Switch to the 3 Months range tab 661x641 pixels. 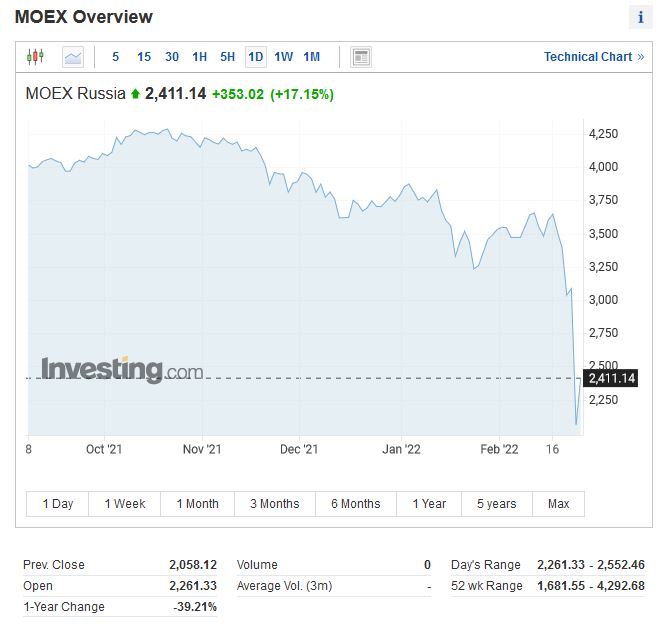274,504
